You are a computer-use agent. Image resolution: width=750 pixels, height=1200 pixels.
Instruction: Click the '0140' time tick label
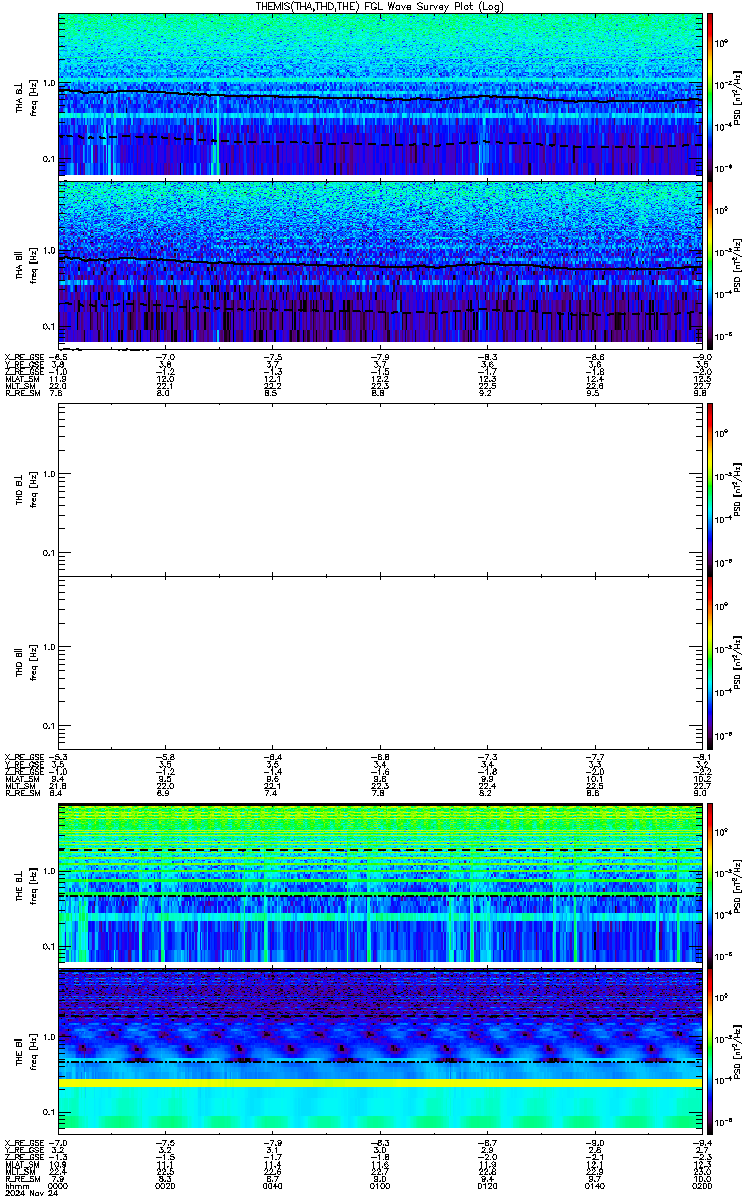coord(595,1184)
